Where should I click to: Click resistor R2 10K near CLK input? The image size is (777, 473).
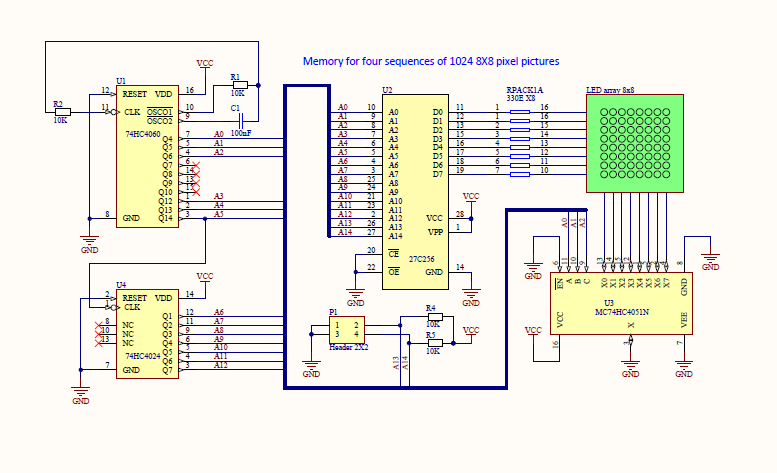click(x=63, y=112)
